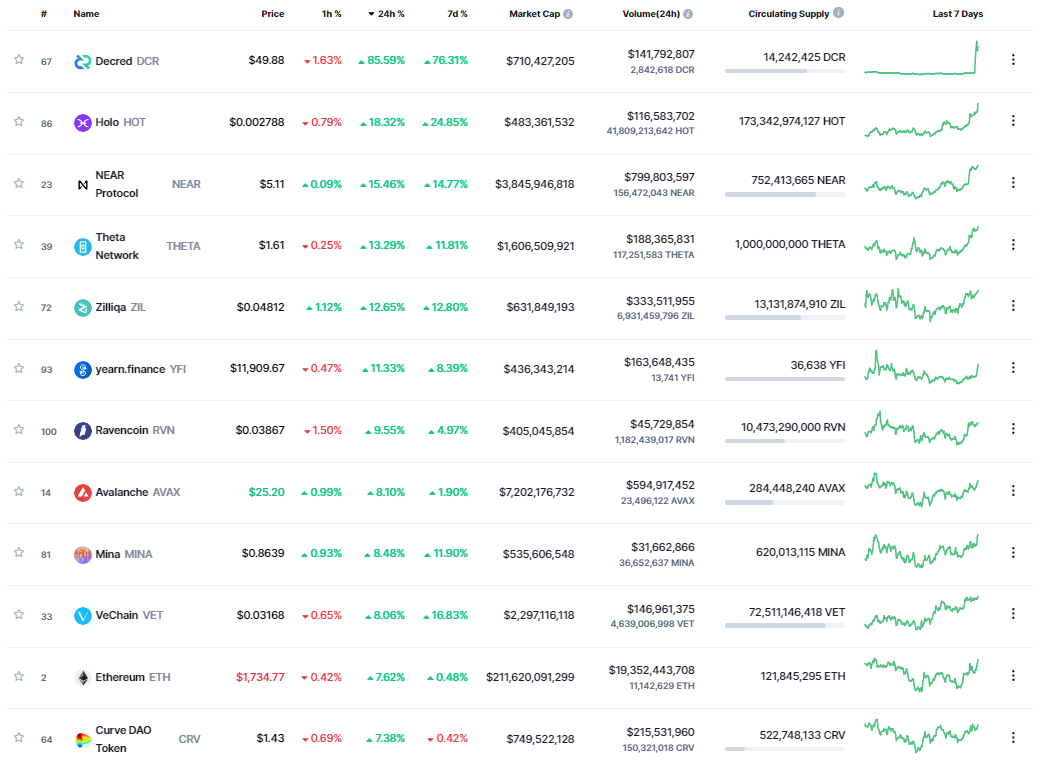
Task: Click the NEAR Protocol logo icon
Action: click(83, 185)
